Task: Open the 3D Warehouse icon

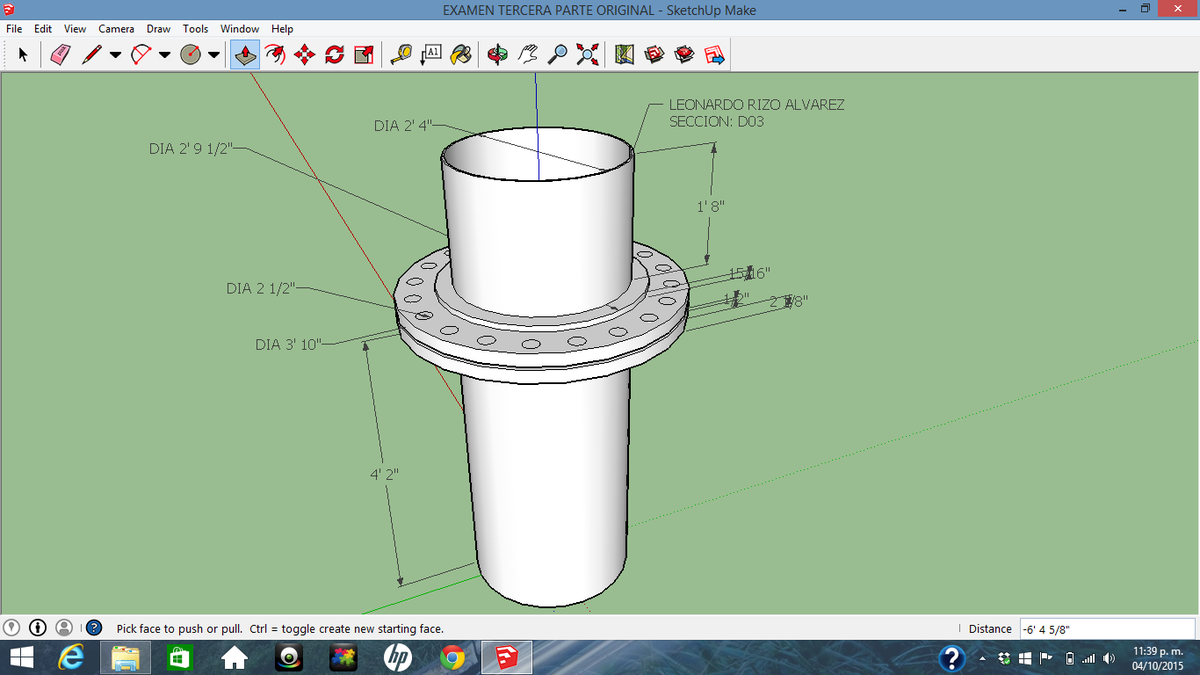Action: tap(655, 54)
